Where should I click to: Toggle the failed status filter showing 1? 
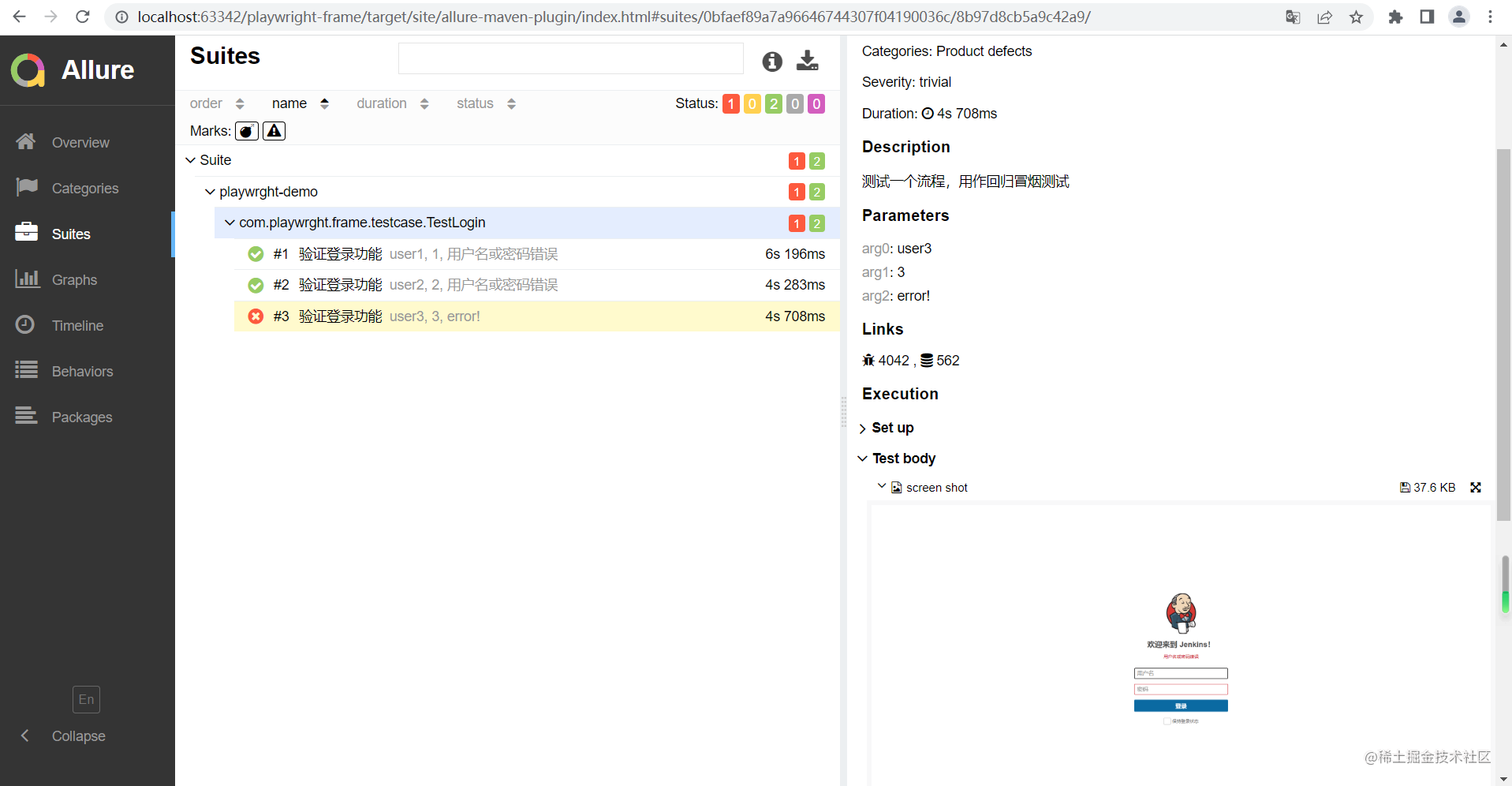731,103
